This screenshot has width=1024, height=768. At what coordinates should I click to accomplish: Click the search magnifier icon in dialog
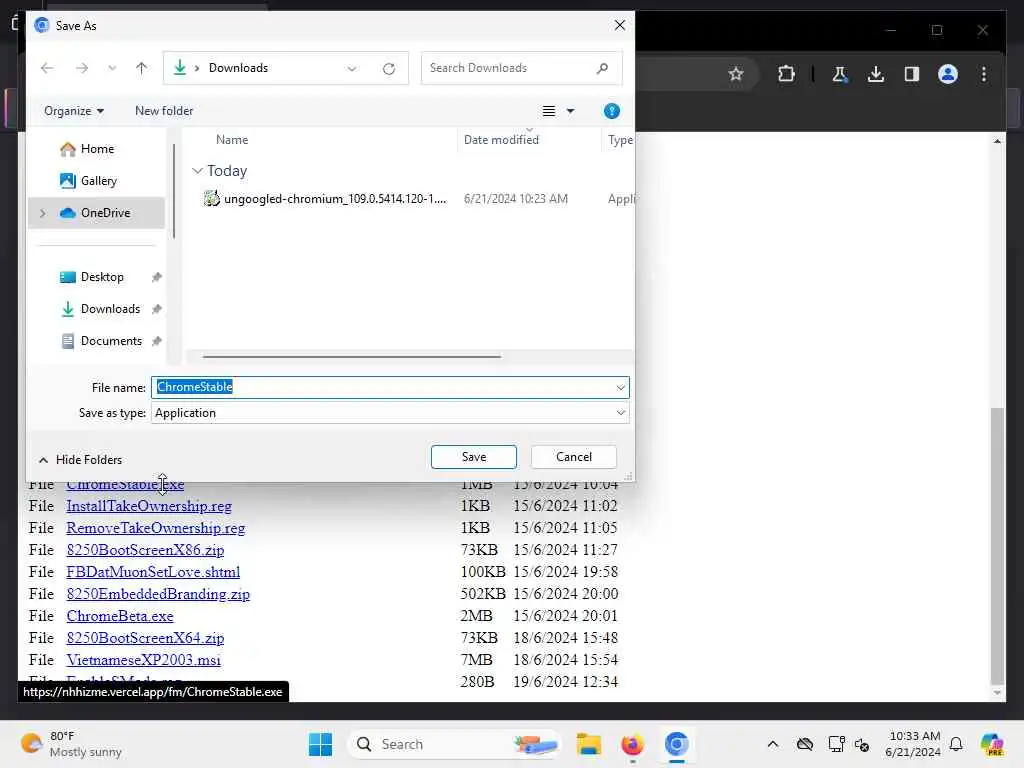602,68
